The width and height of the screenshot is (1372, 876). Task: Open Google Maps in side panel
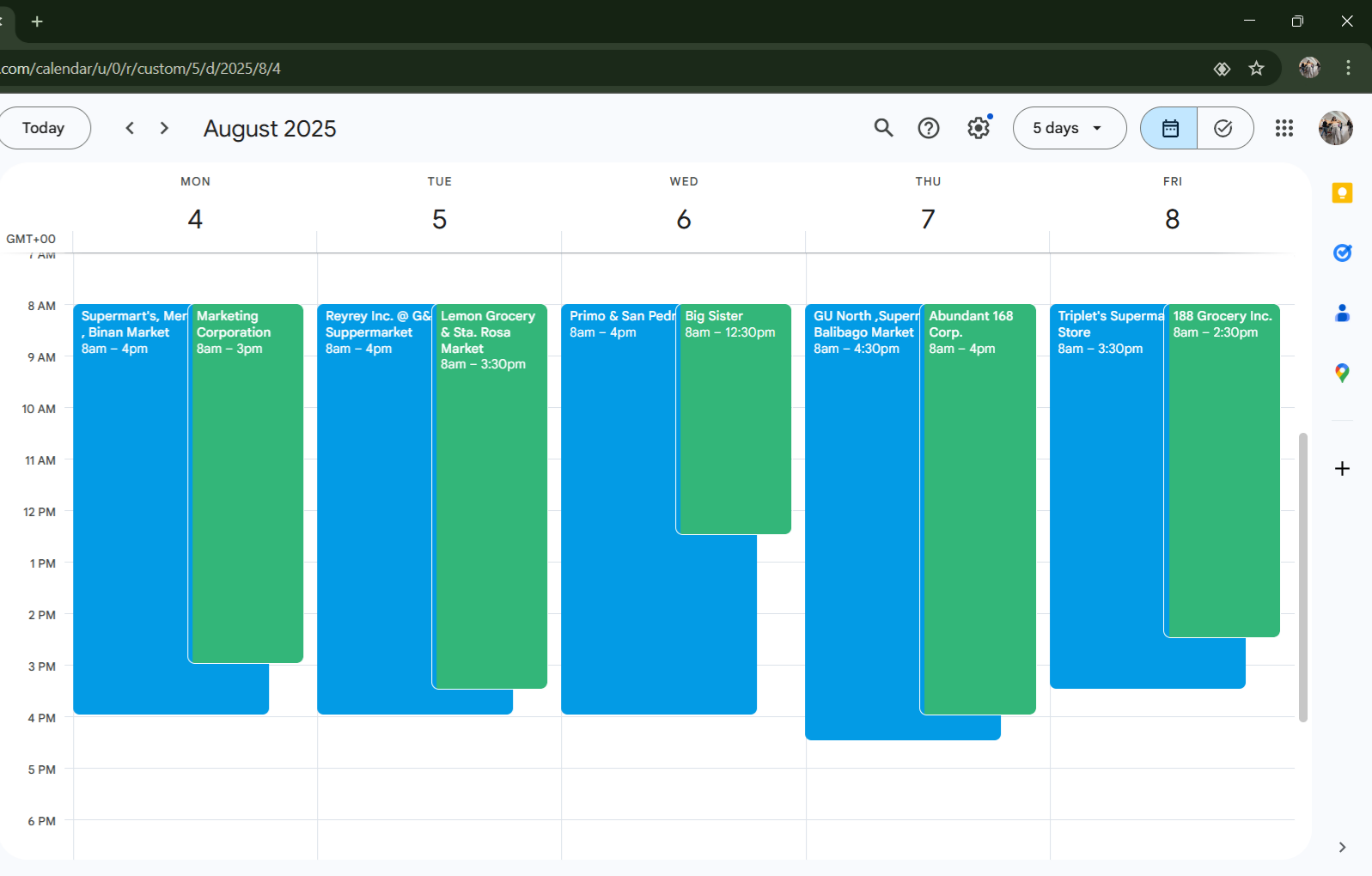click(x=1342, y=373)
